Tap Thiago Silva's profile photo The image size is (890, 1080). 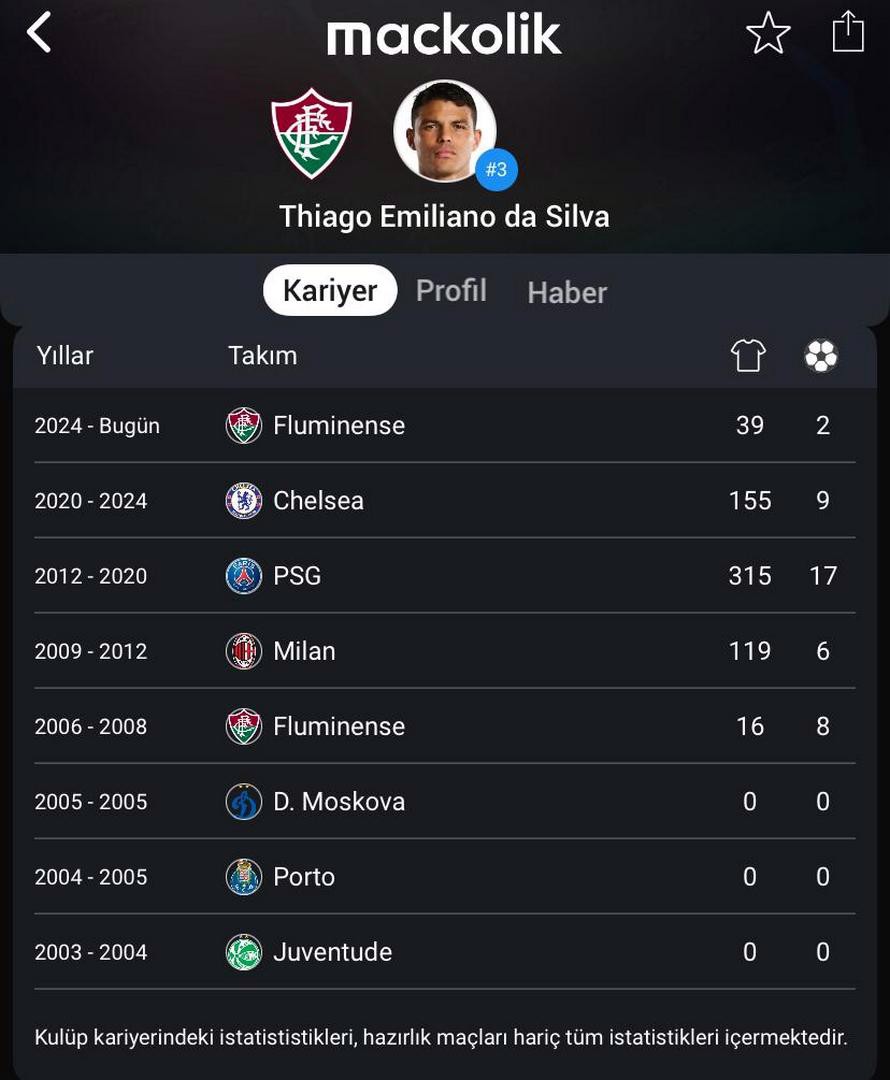[x=444, y=131]
